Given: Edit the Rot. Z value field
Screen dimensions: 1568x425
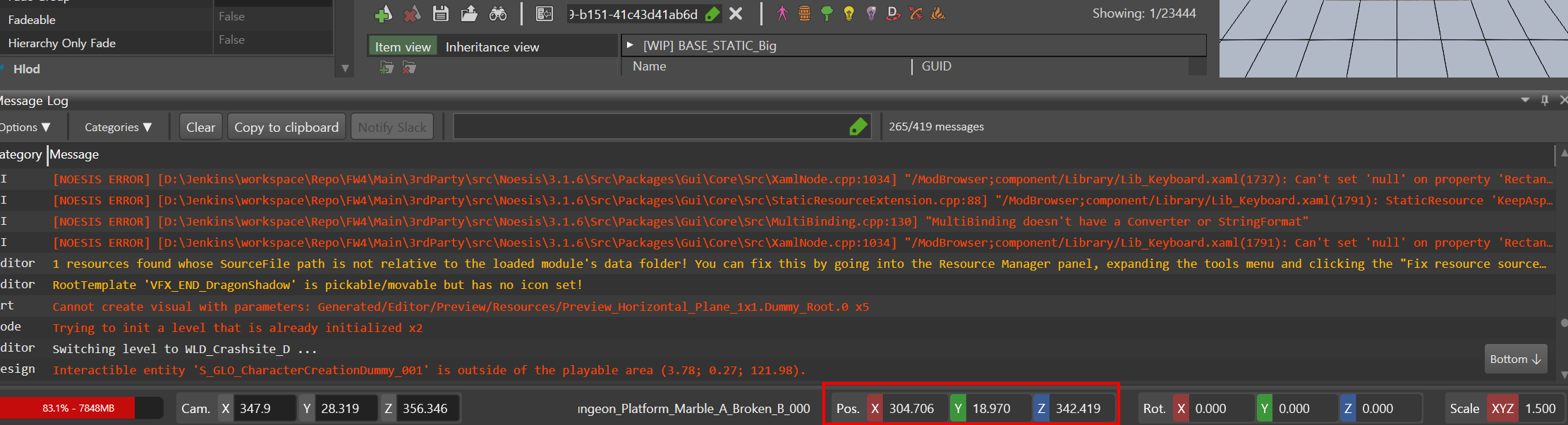Looking at the screenshot, I should [x=1387, y=409].
